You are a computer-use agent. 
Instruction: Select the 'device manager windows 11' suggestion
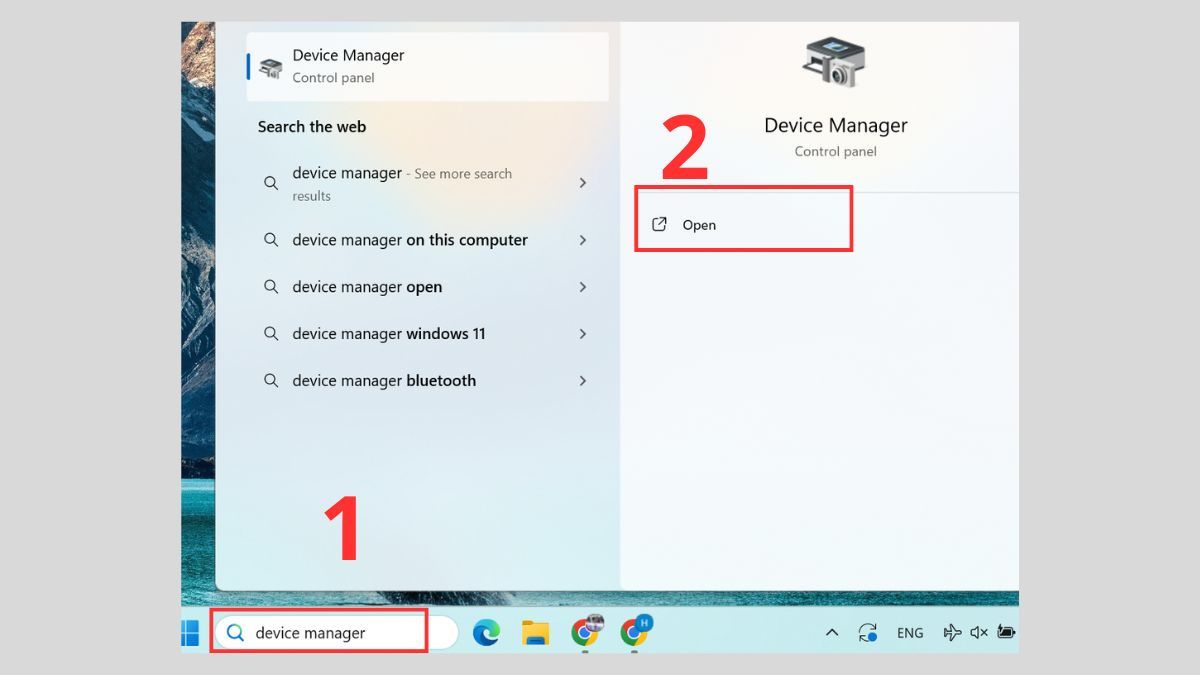[390, 333]
